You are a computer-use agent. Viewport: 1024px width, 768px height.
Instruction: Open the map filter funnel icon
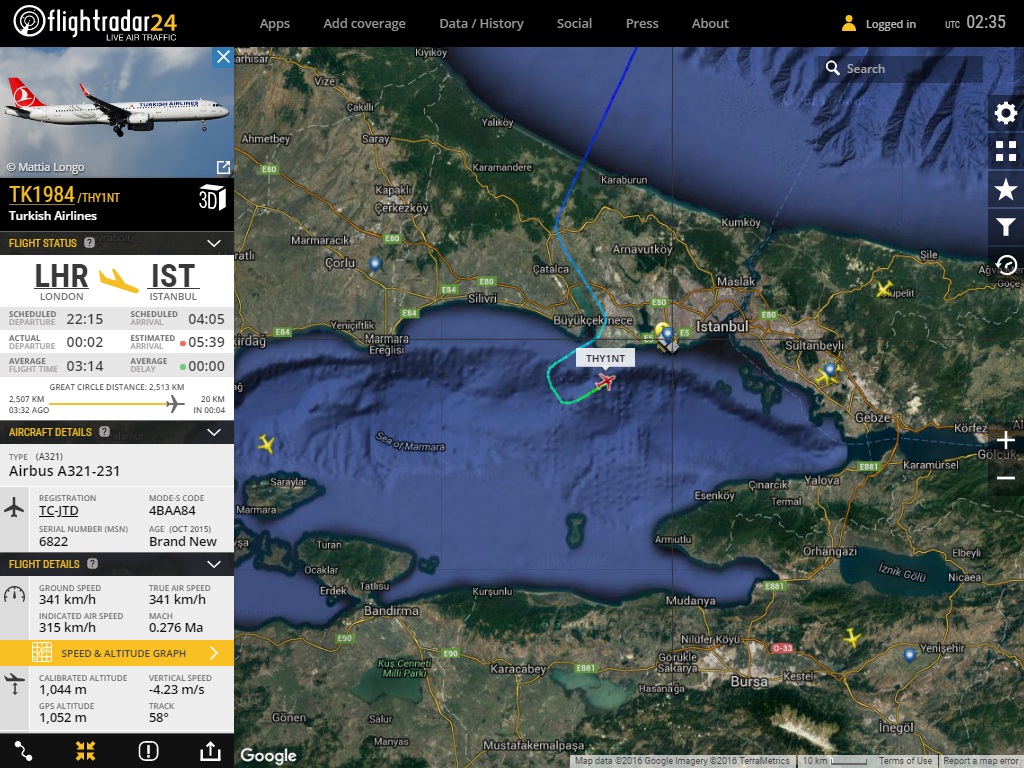pos(1005,227)
